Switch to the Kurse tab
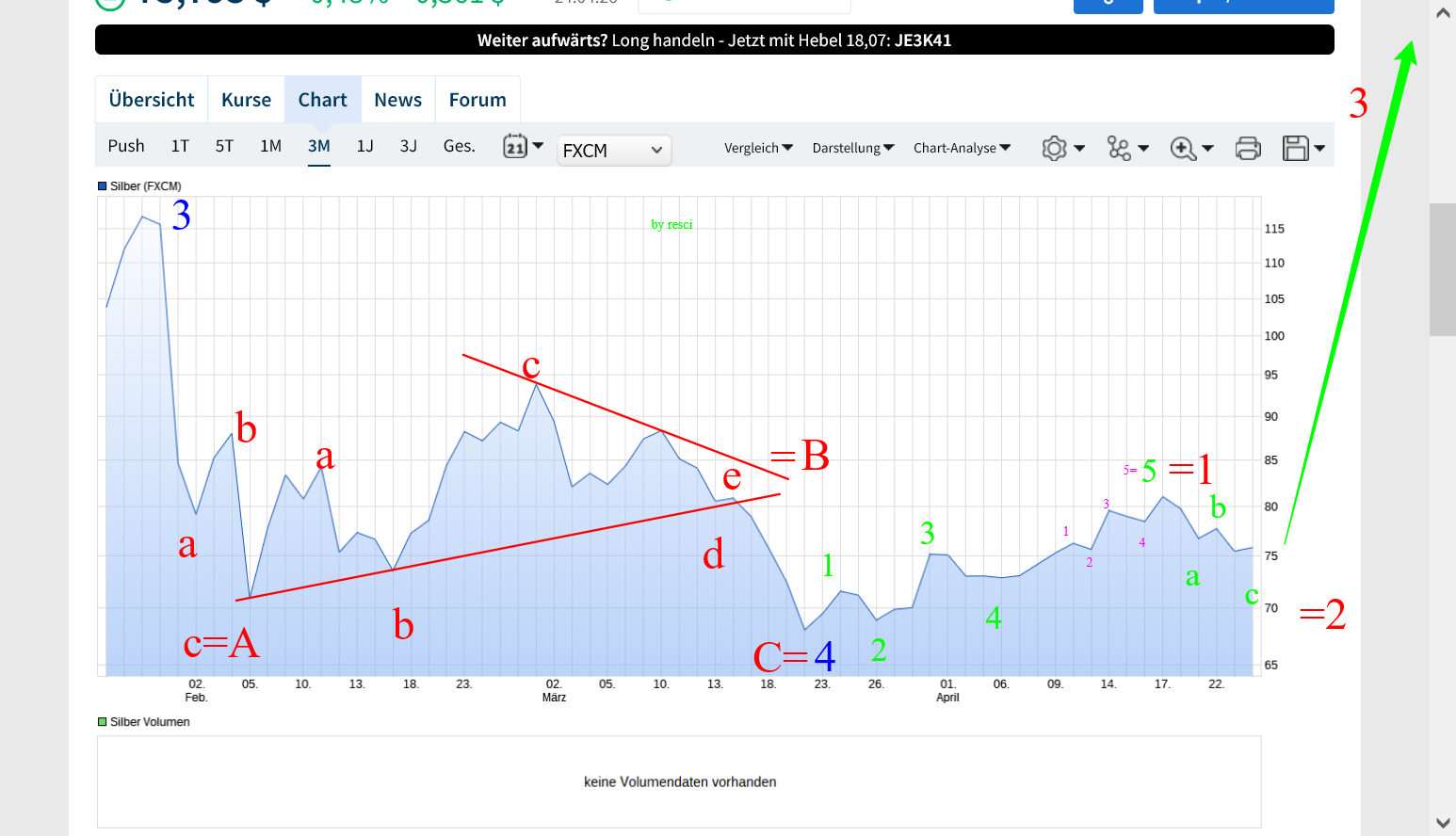Viewport: 1456px width, 836px height. (x=247, y=100)
